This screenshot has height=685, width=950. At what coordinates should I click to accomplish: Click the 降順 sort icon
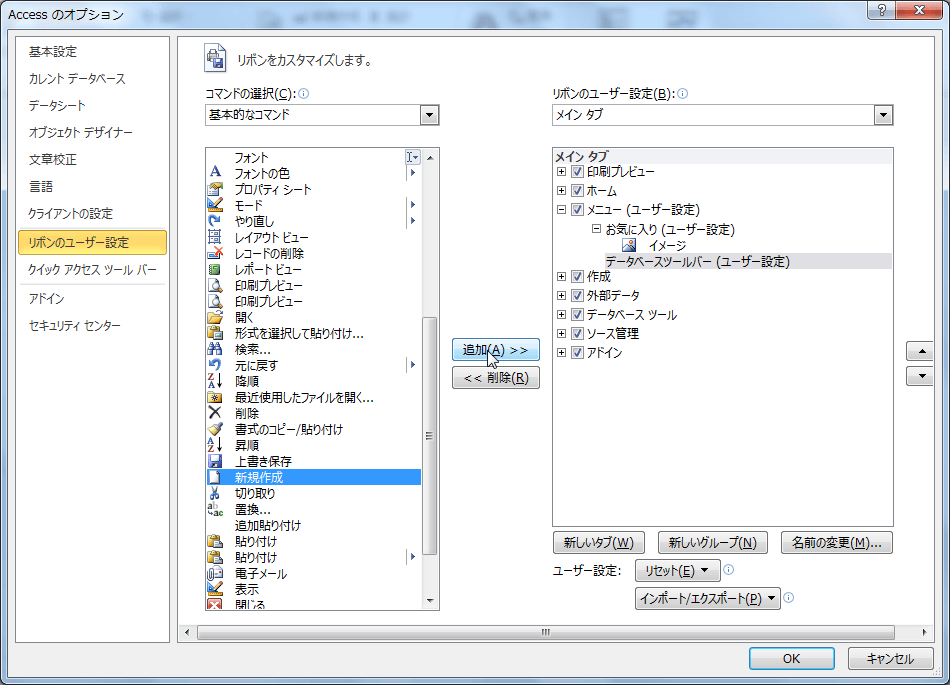pyautogui.click(x=215, y=381)
